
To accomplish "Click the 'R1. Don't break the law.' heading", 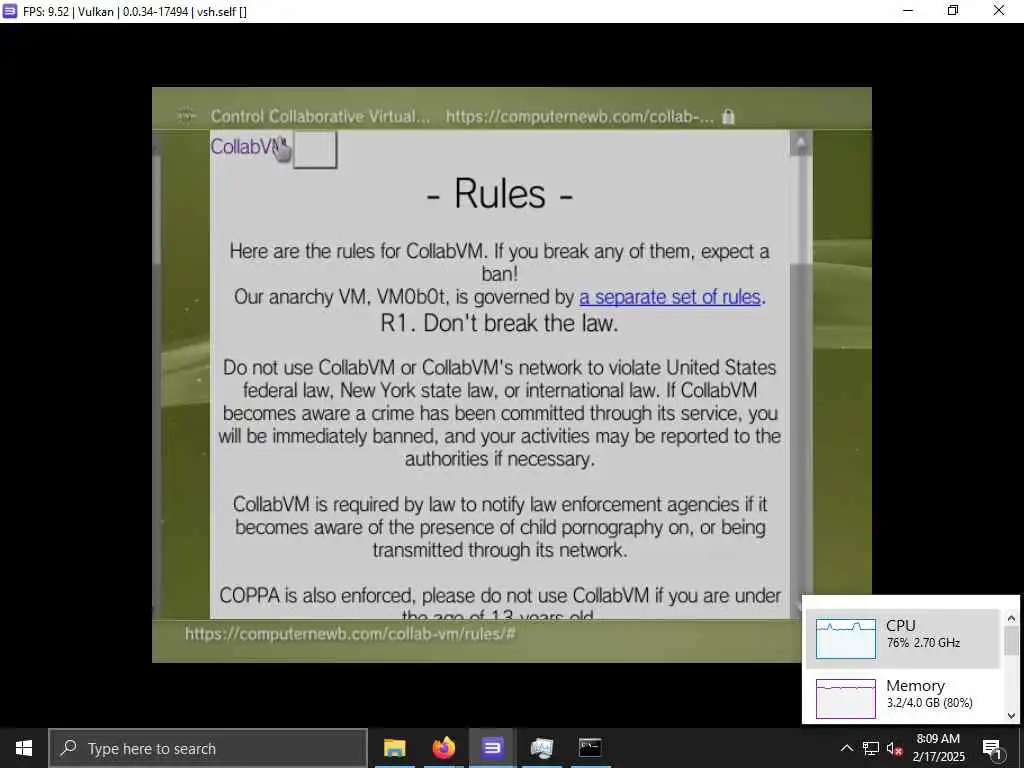I will (500, 323).
